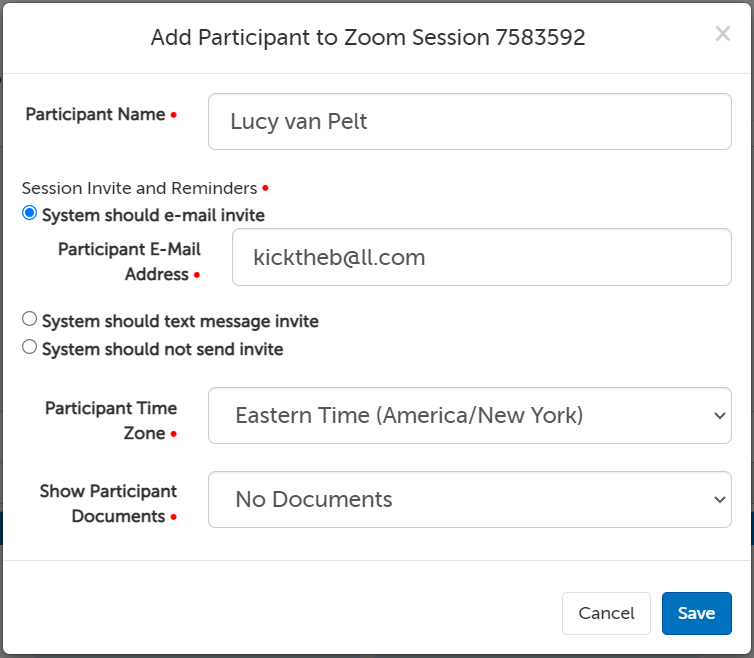Click the 'System should not send invite' label
The height and width of the screenshot is (658, 754).
(162, 349)
